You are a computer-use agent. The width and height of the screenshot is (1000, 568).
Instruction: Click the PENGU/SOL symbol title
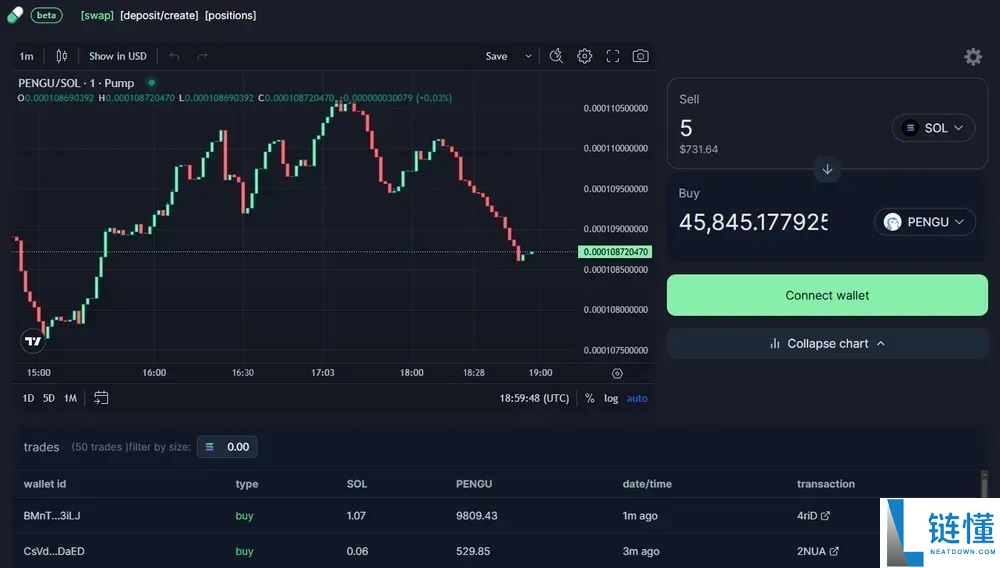76,83
